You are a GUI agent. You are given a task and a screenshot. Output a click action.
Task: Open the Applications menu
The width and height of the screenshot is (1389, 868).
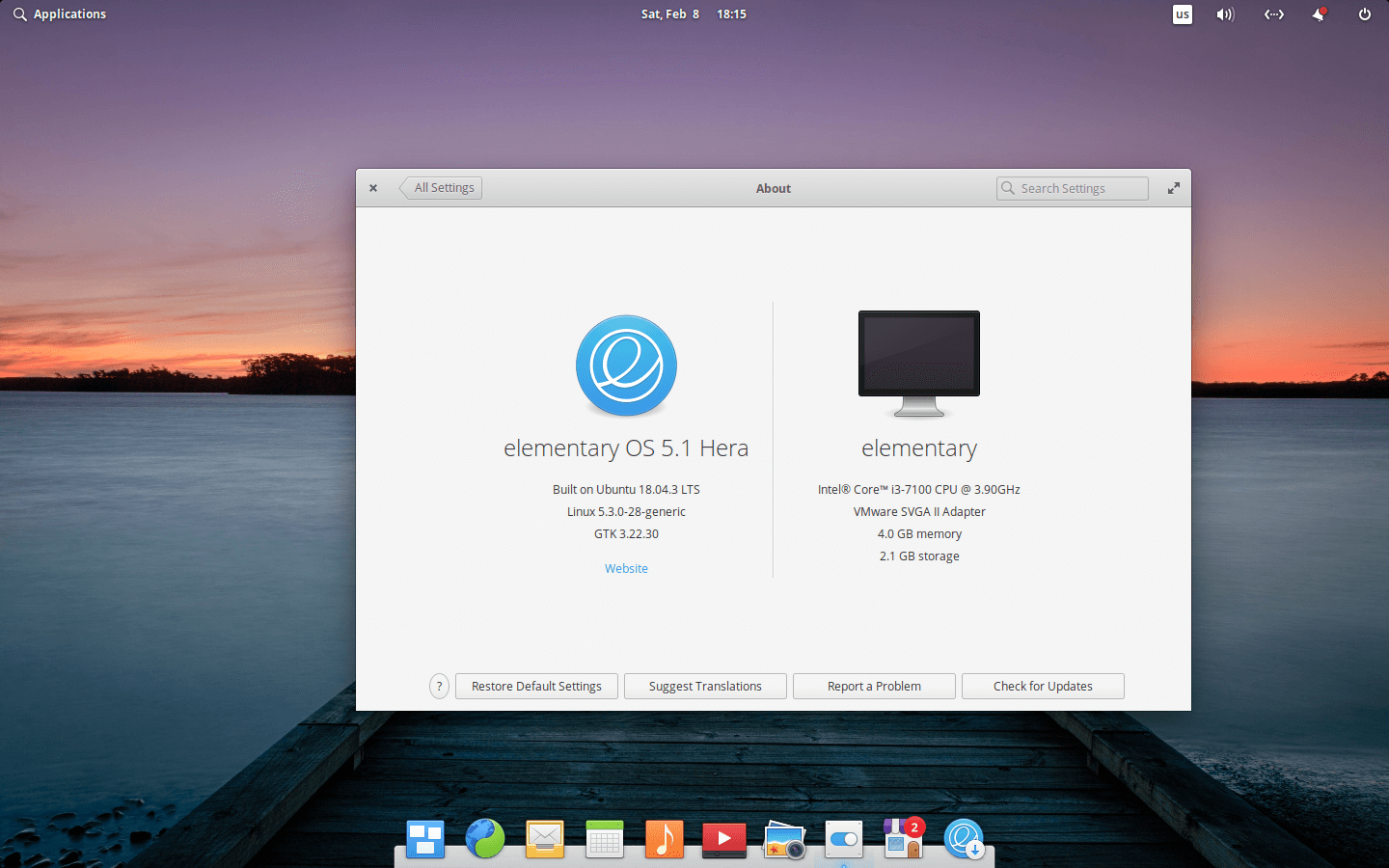tap(60, 14)
